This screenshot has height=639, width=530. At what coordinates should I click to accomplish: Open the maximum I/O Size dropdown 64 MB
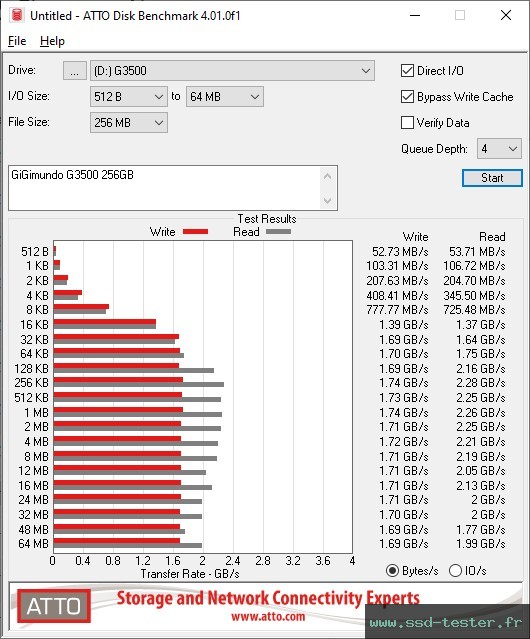tap(224, 97)
